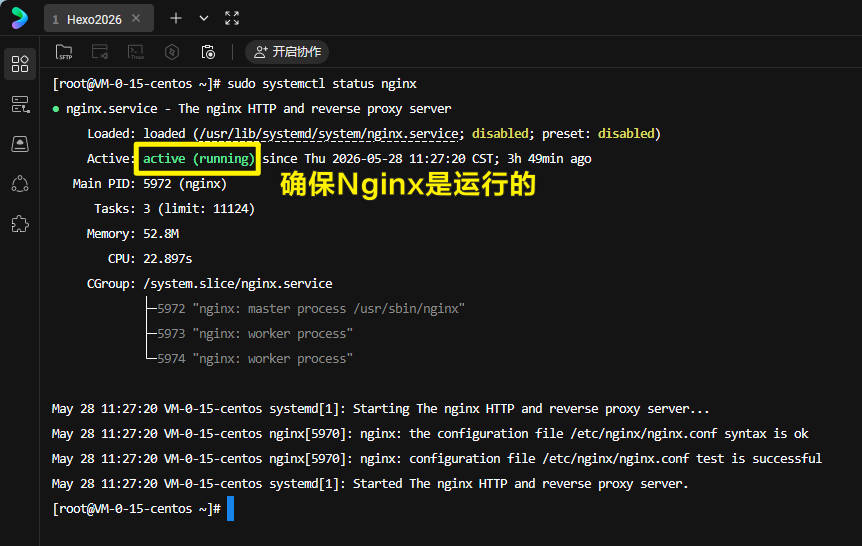Click the first 'disabled' status after nginx.service

500,134
